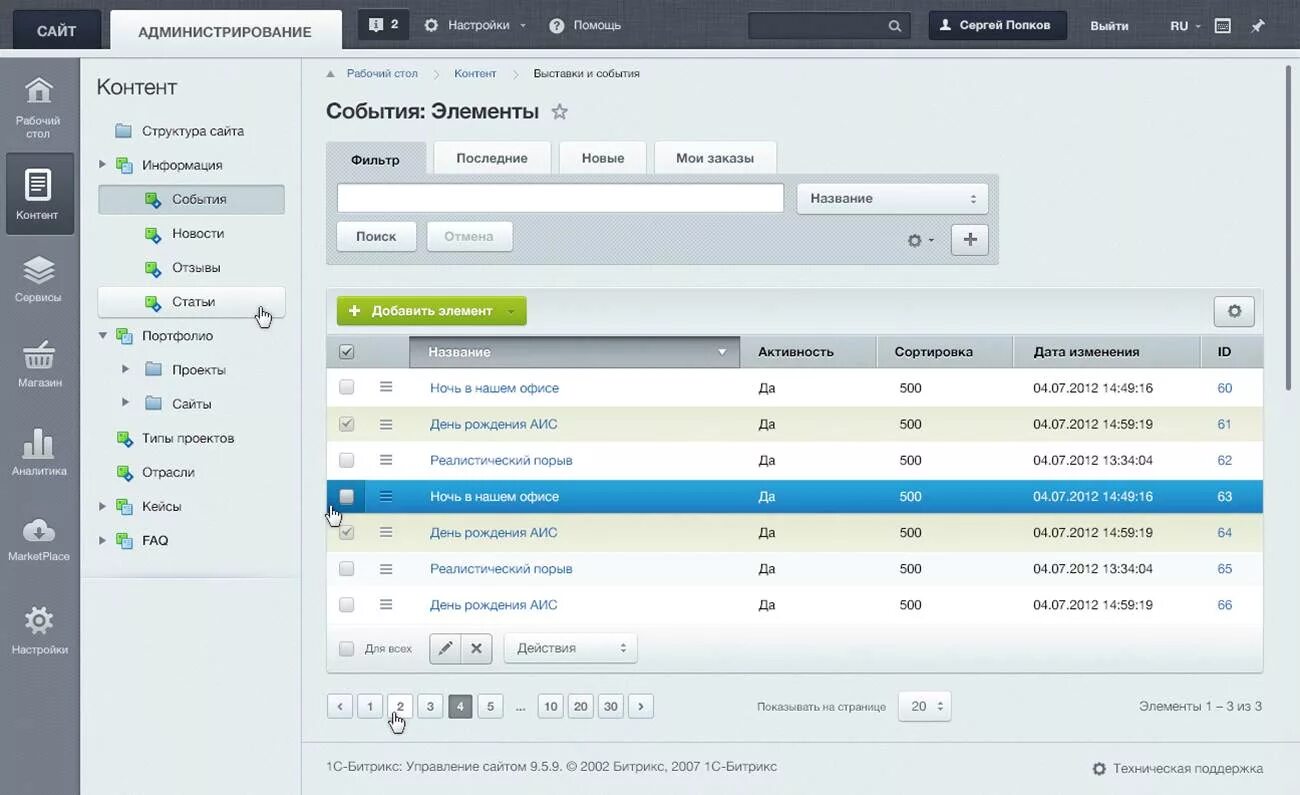Image resolution: width=1300 pixels, height=795 pixels.
Task: Open the Магазин basket section
Action: 38,364
